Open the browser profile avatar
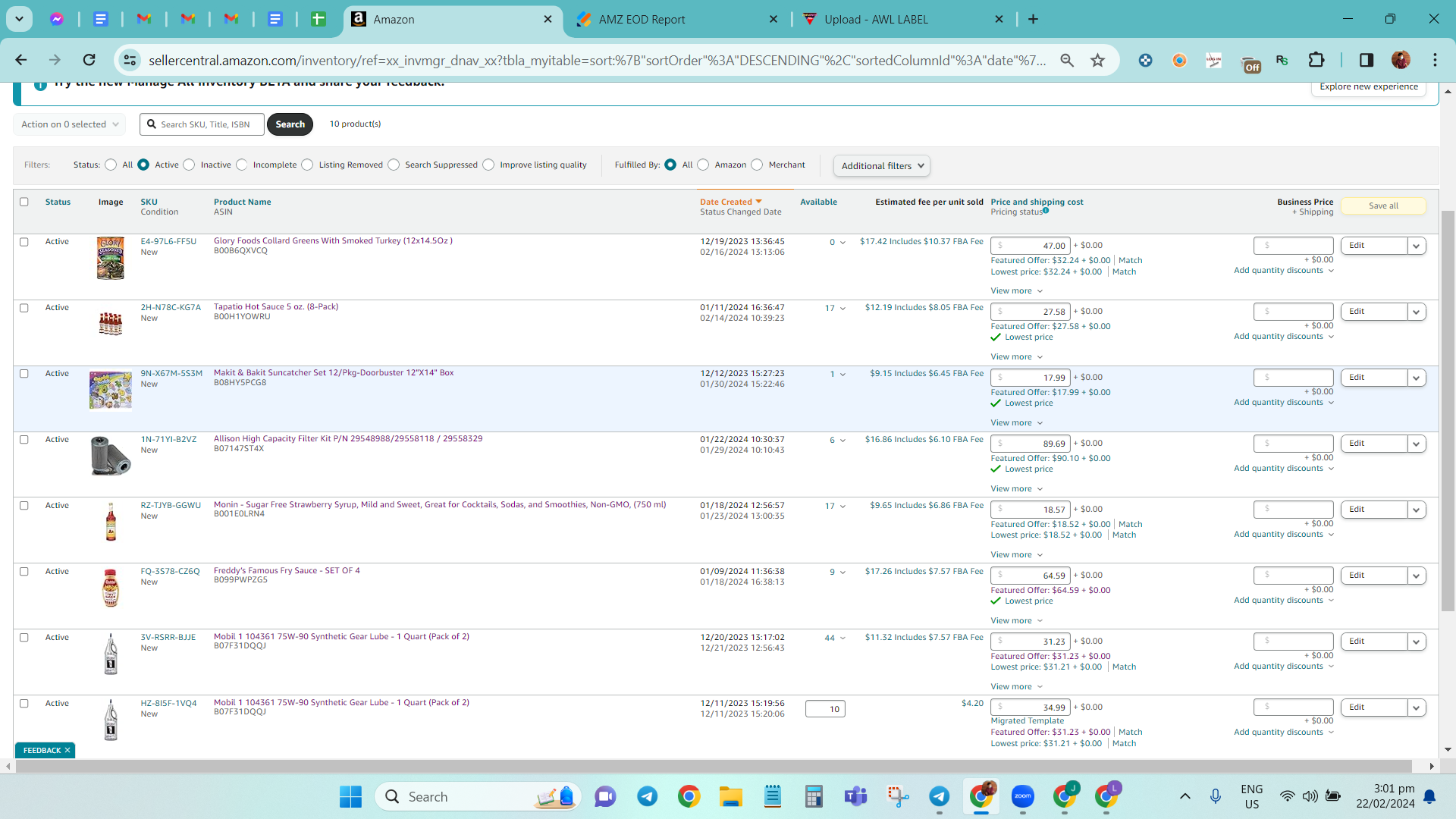The image size is (1456, 819). pyautogui.click(x=1401, y=60)
